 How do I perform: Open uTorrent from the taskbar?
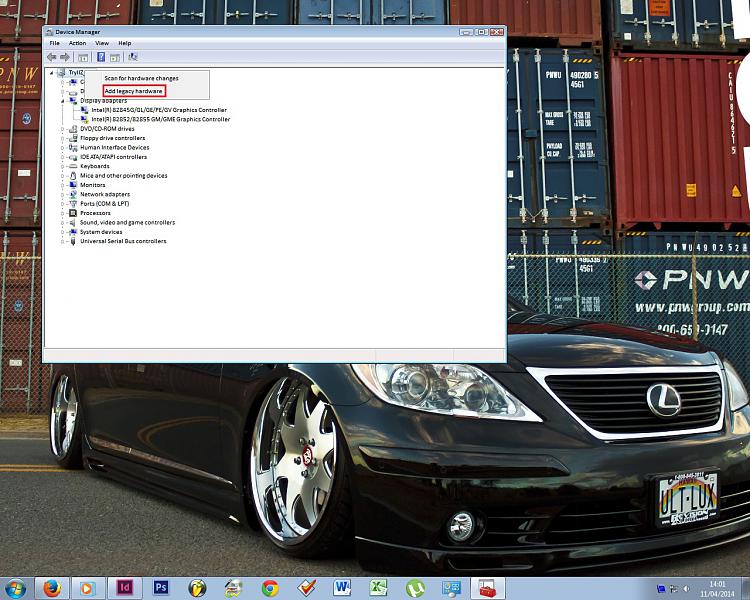pos(415,588)
